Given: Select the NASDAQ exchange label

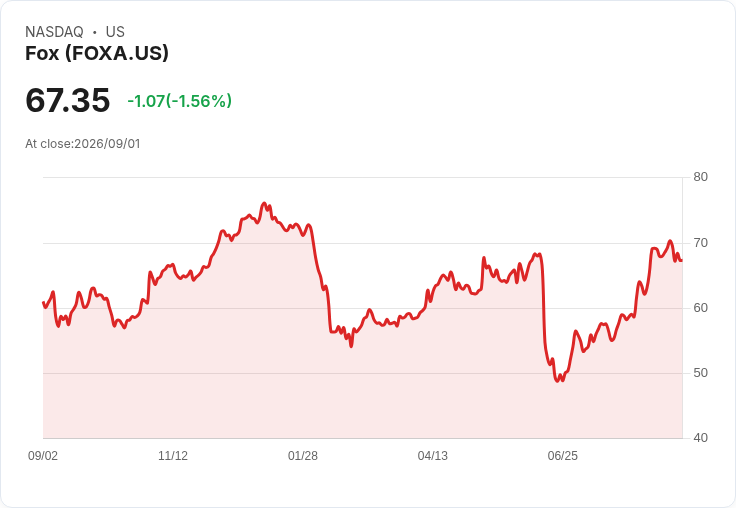Looking at the screenshot, I should click(x=54, y=31).
